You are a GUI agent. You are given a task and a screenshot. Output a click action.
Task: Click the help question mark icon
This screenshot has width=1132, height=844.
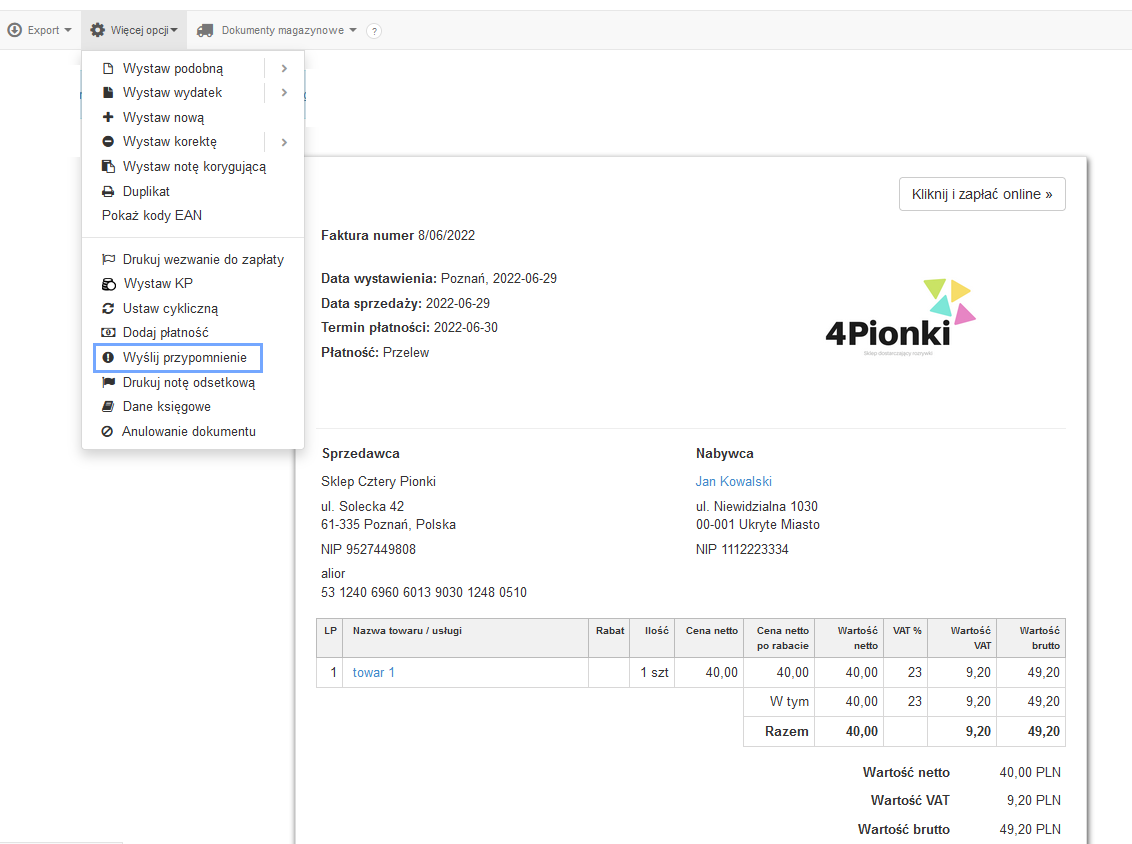point(373,31)
